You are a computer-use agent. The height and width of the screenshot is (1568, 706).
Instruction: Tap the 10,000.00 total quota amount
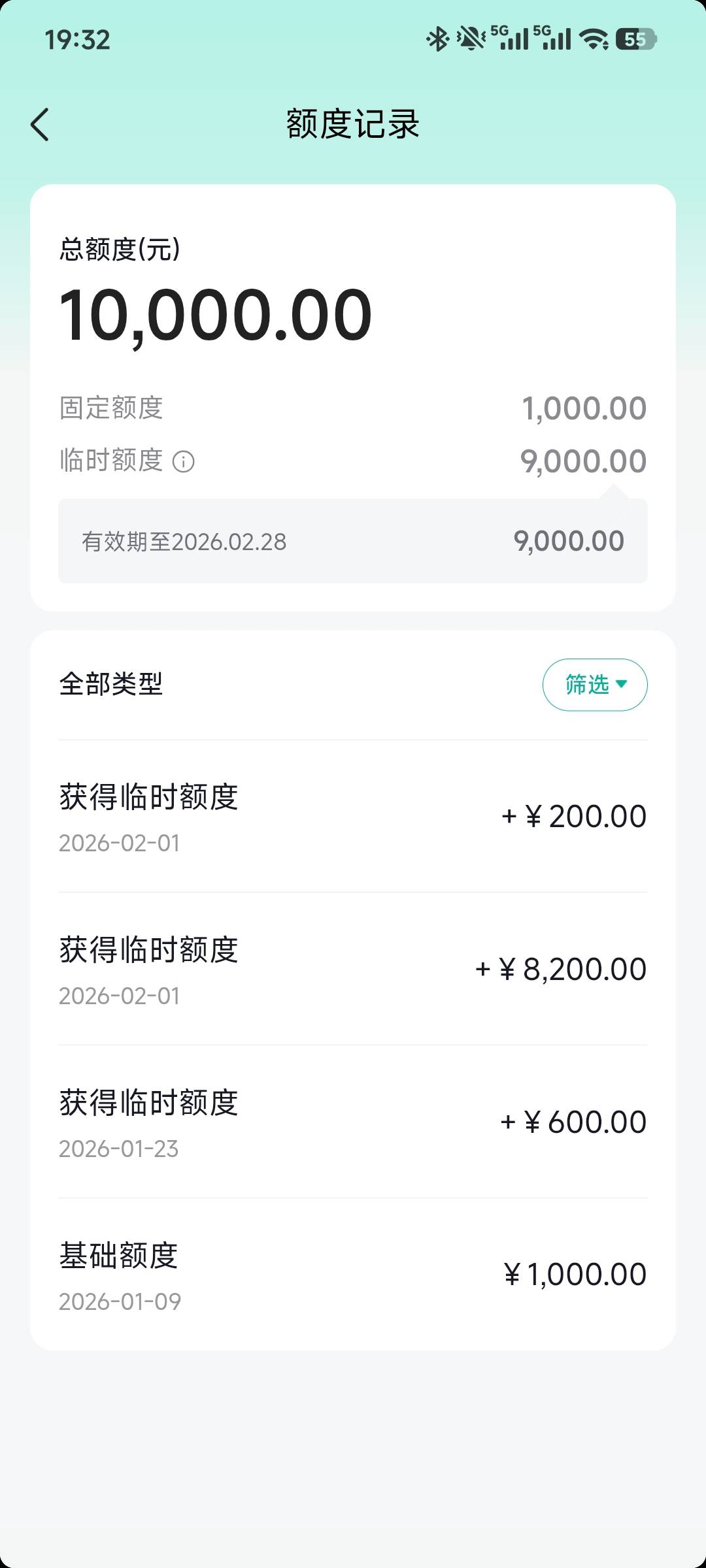216,316
